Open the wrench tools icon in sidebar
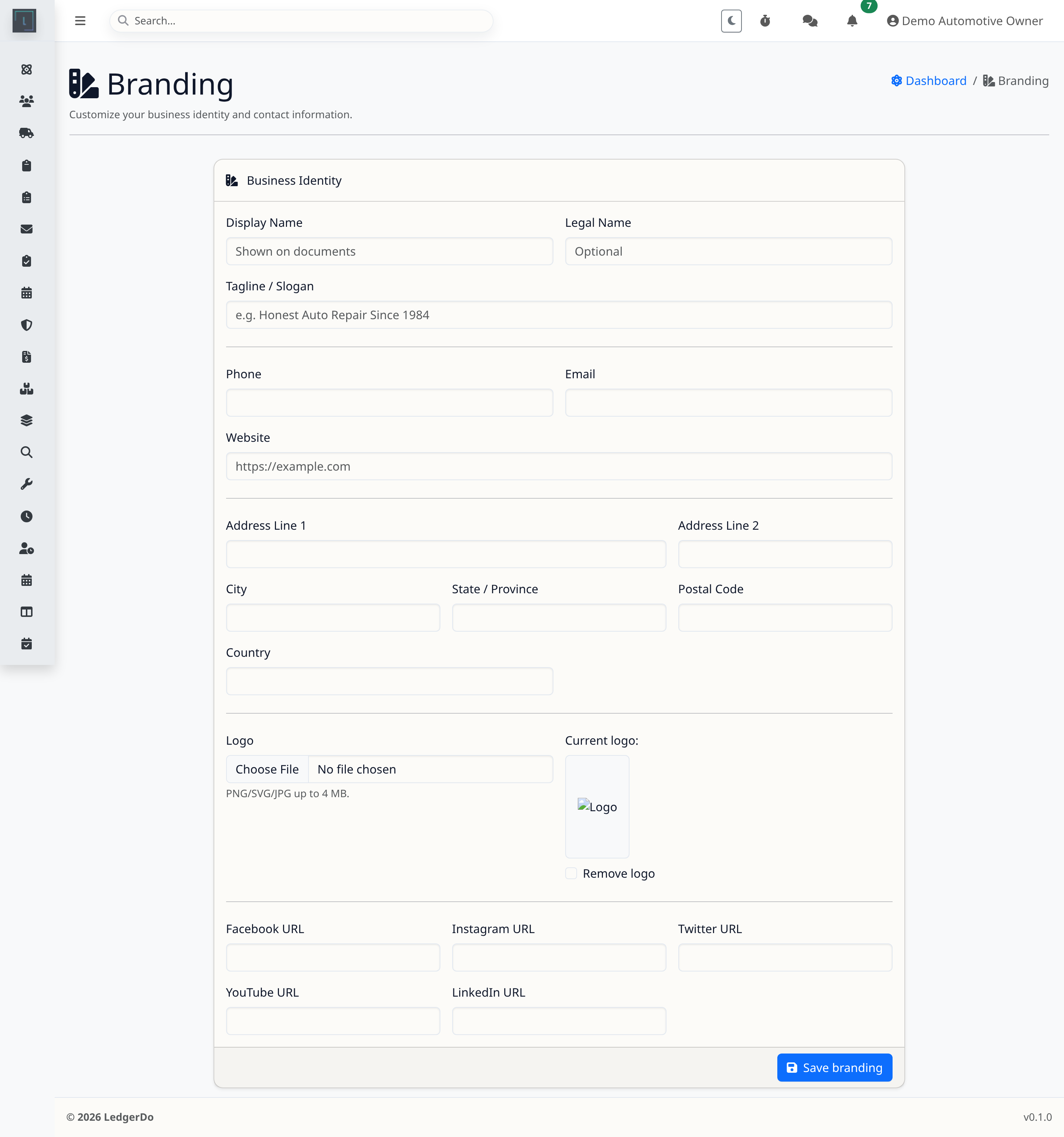1064x1137 pixels. click(26, 484)
